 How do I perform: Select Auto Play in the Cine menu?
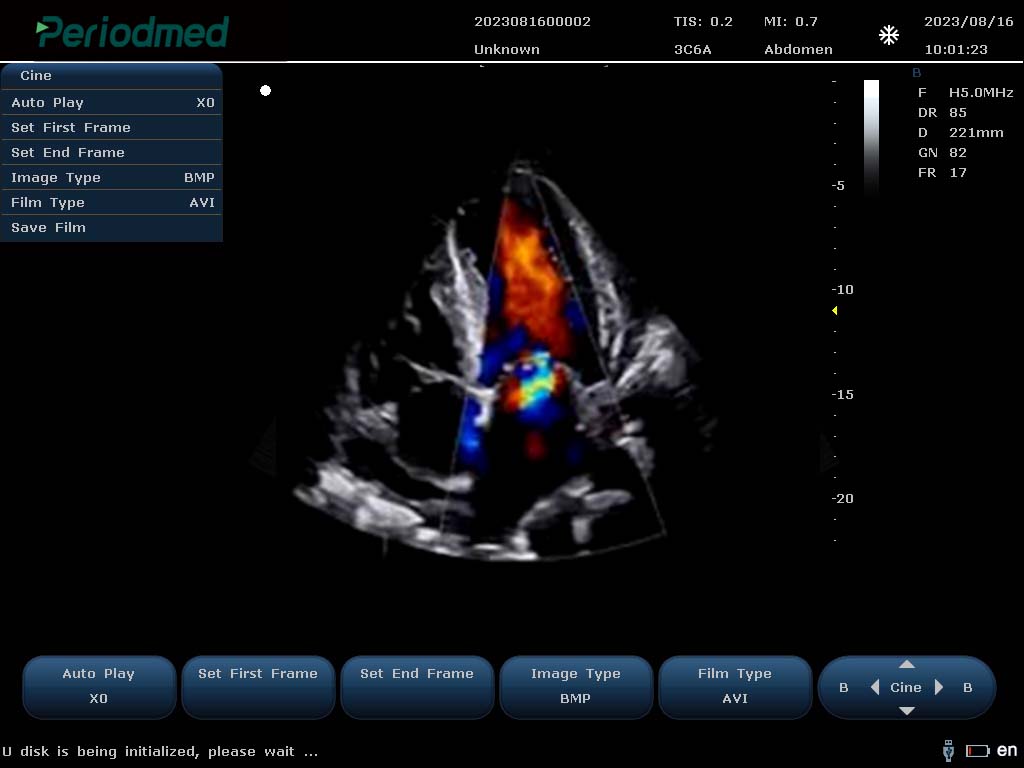(x=111, y=102)
